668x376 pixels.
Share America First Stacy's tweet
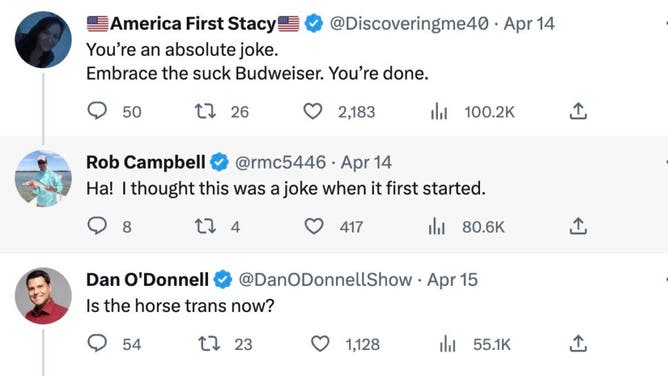(x=578, y=111)
